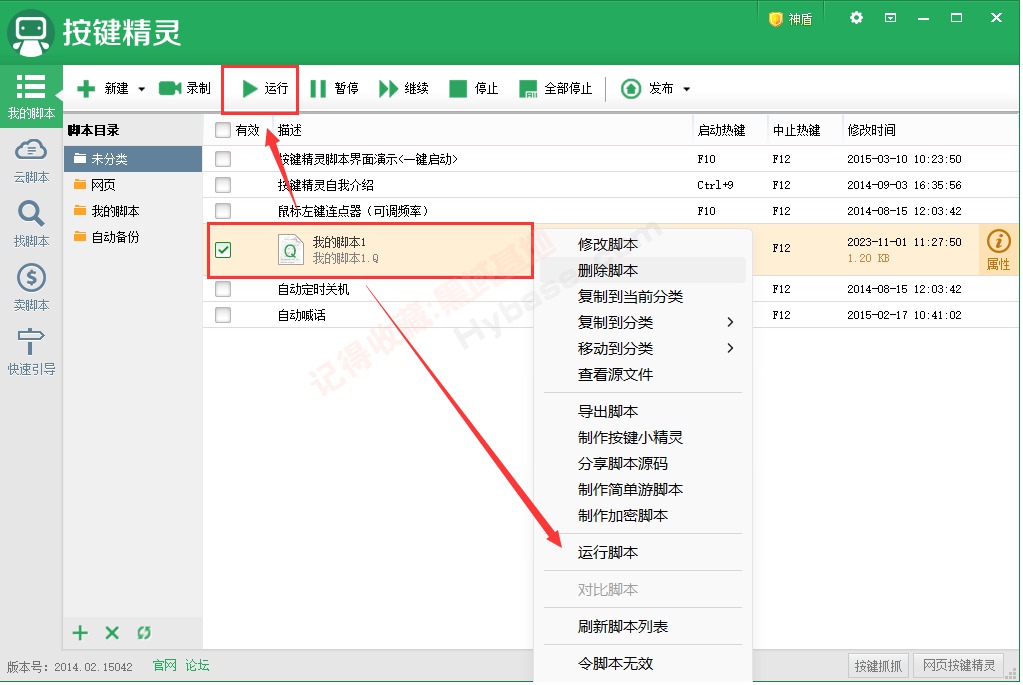The image size is (1023, 685).
Task: Uncheck the 我的脚本1 row checkbox
Action: (222, 249)
